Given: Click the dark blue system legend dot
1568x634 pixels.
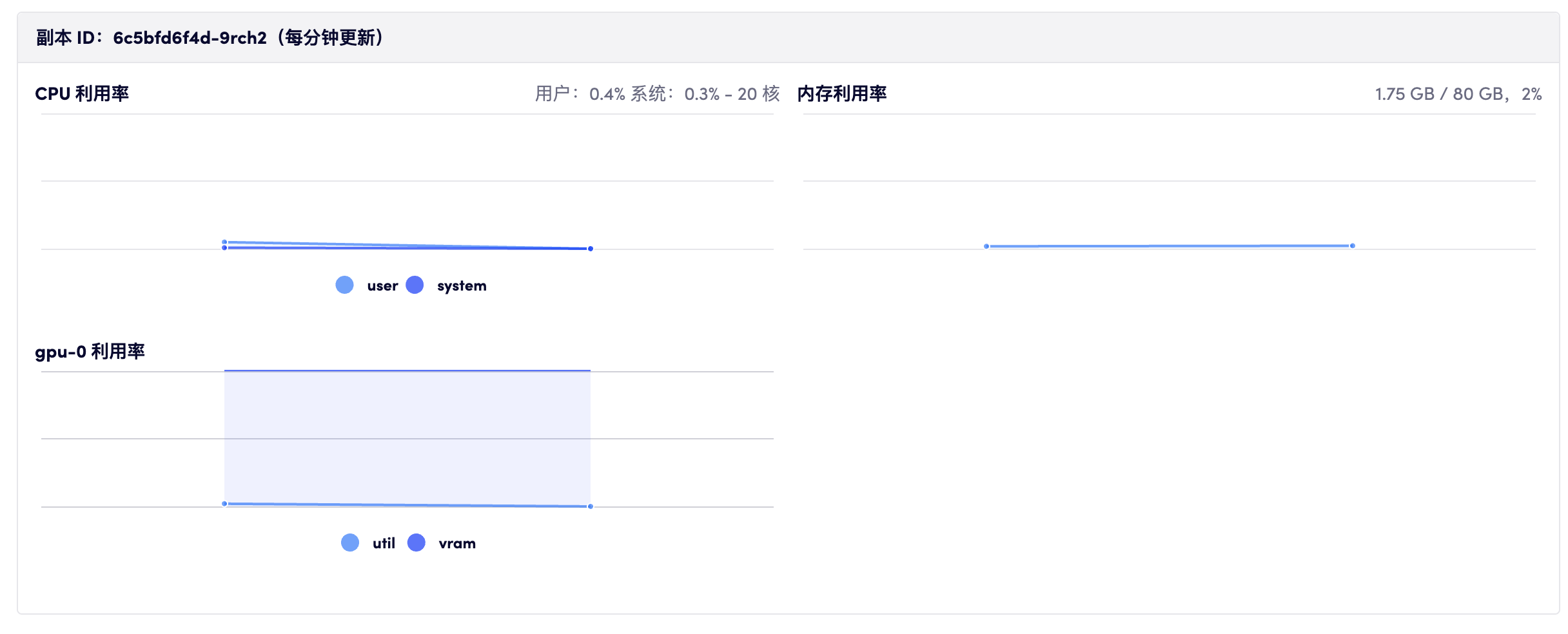Looking at the screenshot, I should (x=415, y=284).
